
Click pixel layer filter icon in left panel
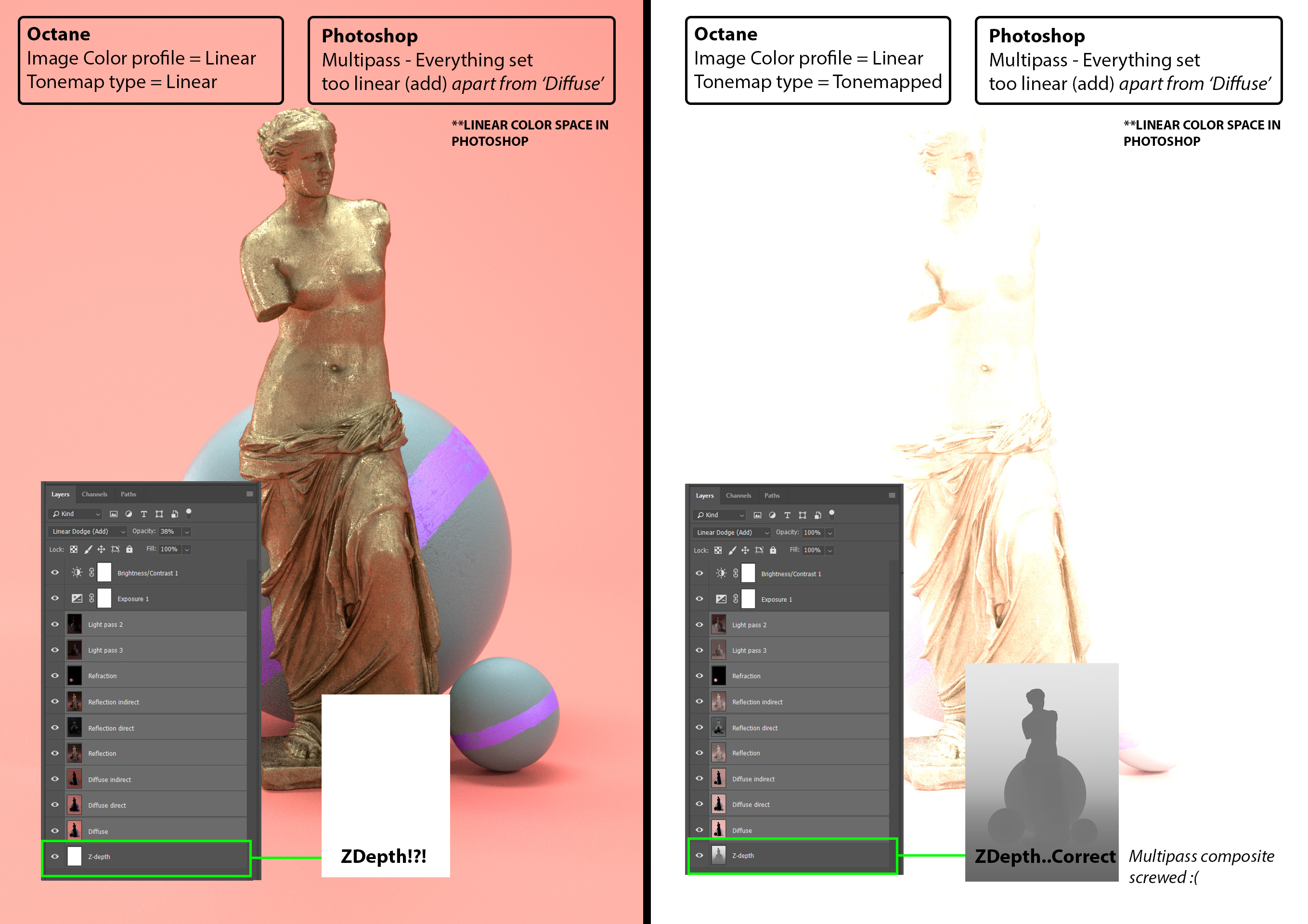(114, 514)
